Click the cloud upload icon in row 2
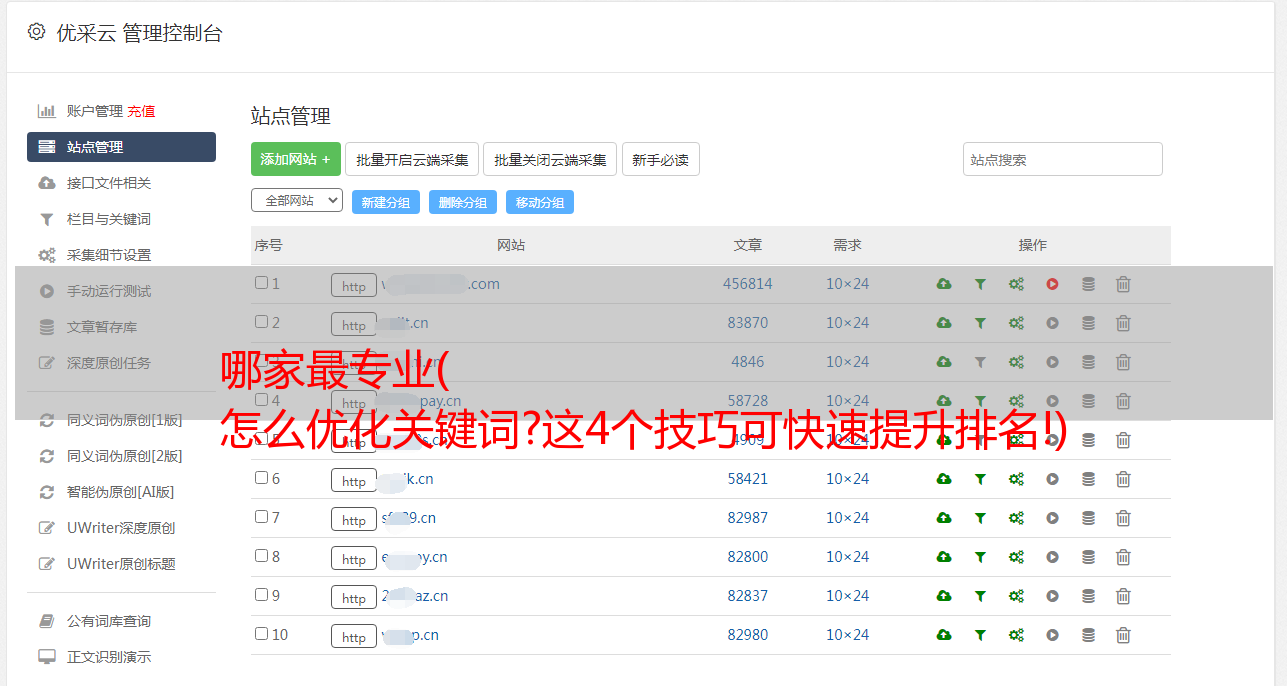Viewport: 1287px width, 686px height. 944,323
